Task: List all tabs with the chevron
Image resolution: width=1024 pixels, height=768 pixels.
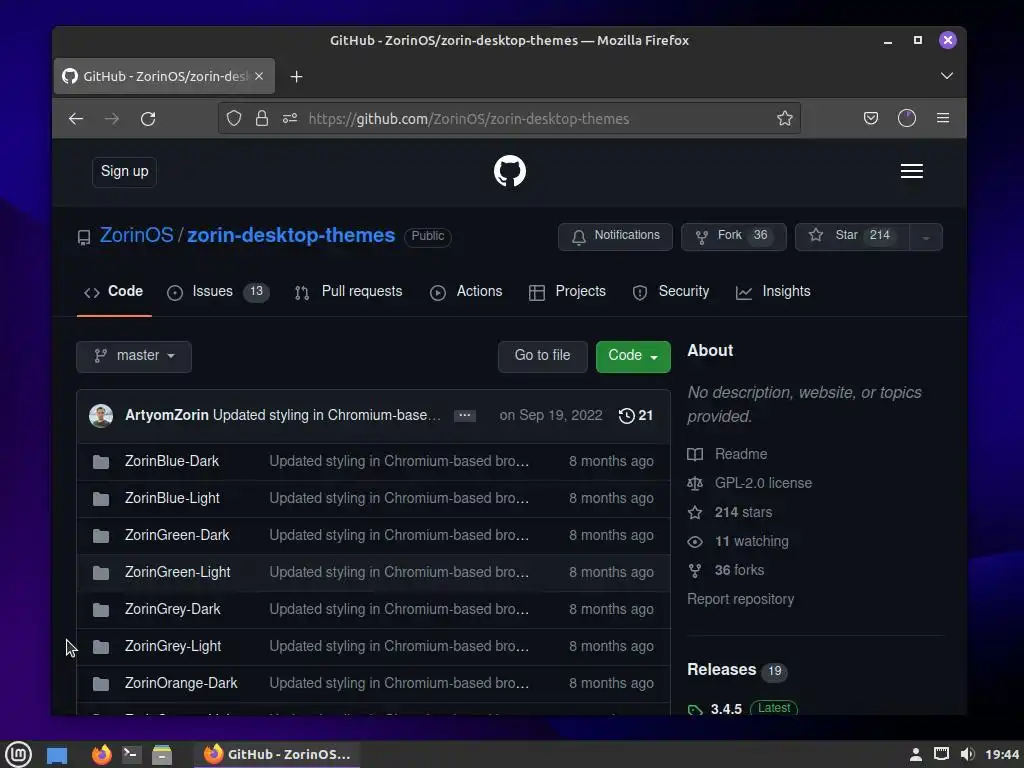Action: click(x=946, y=76)
